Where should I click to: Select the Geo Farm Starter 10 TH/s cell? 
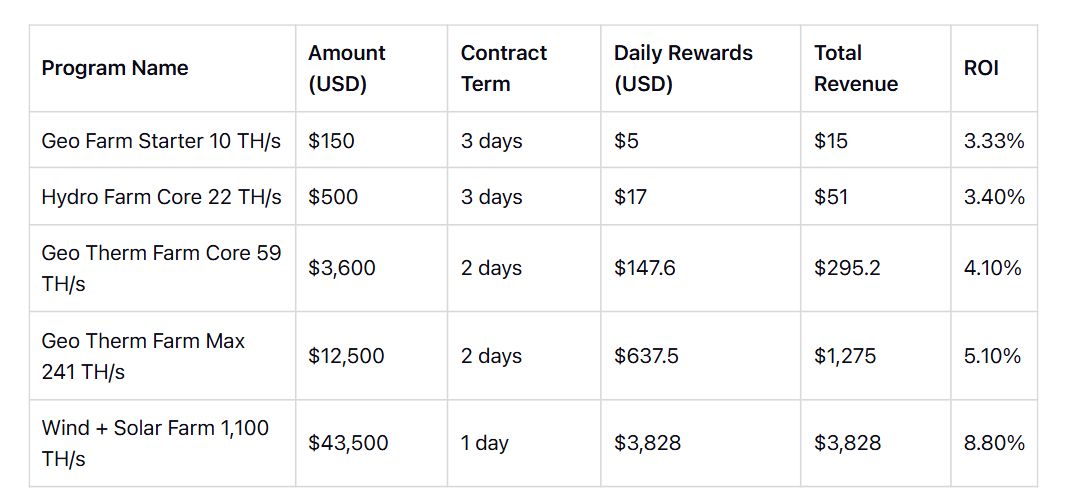[x=161, y=141]
